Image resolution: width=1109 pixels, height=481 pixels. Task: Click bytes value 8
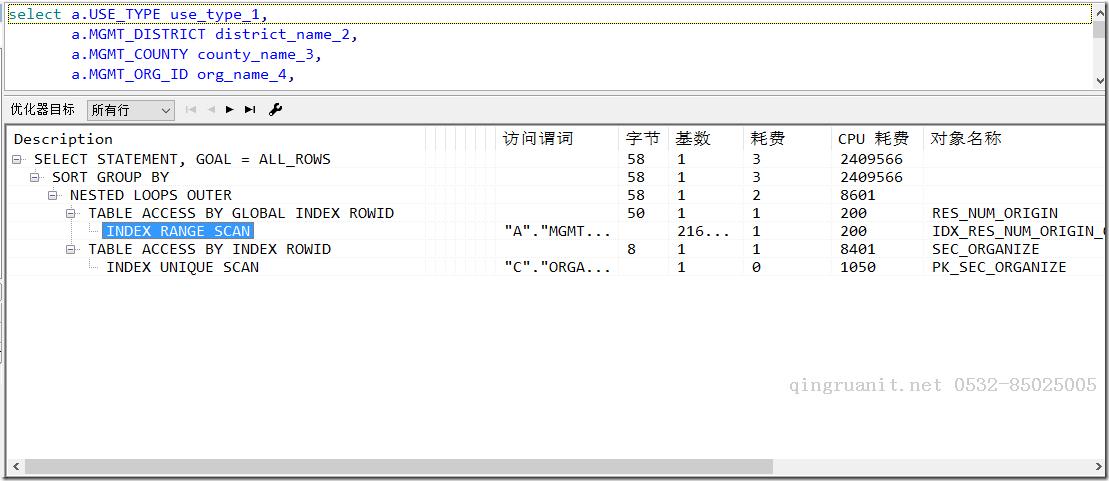[631, 250]
